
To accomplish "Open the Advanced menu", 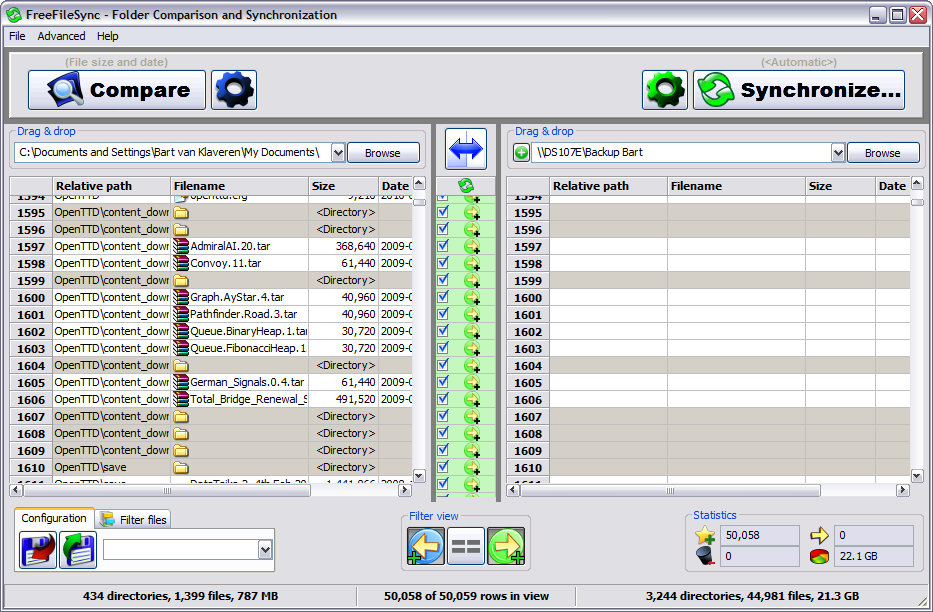I will (61, 36).
